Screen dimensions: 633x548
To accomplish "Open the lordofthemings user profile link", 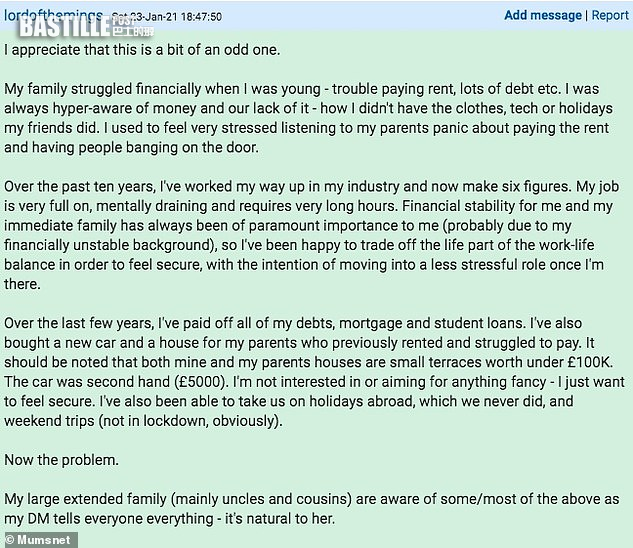I will tap(53, 16).
